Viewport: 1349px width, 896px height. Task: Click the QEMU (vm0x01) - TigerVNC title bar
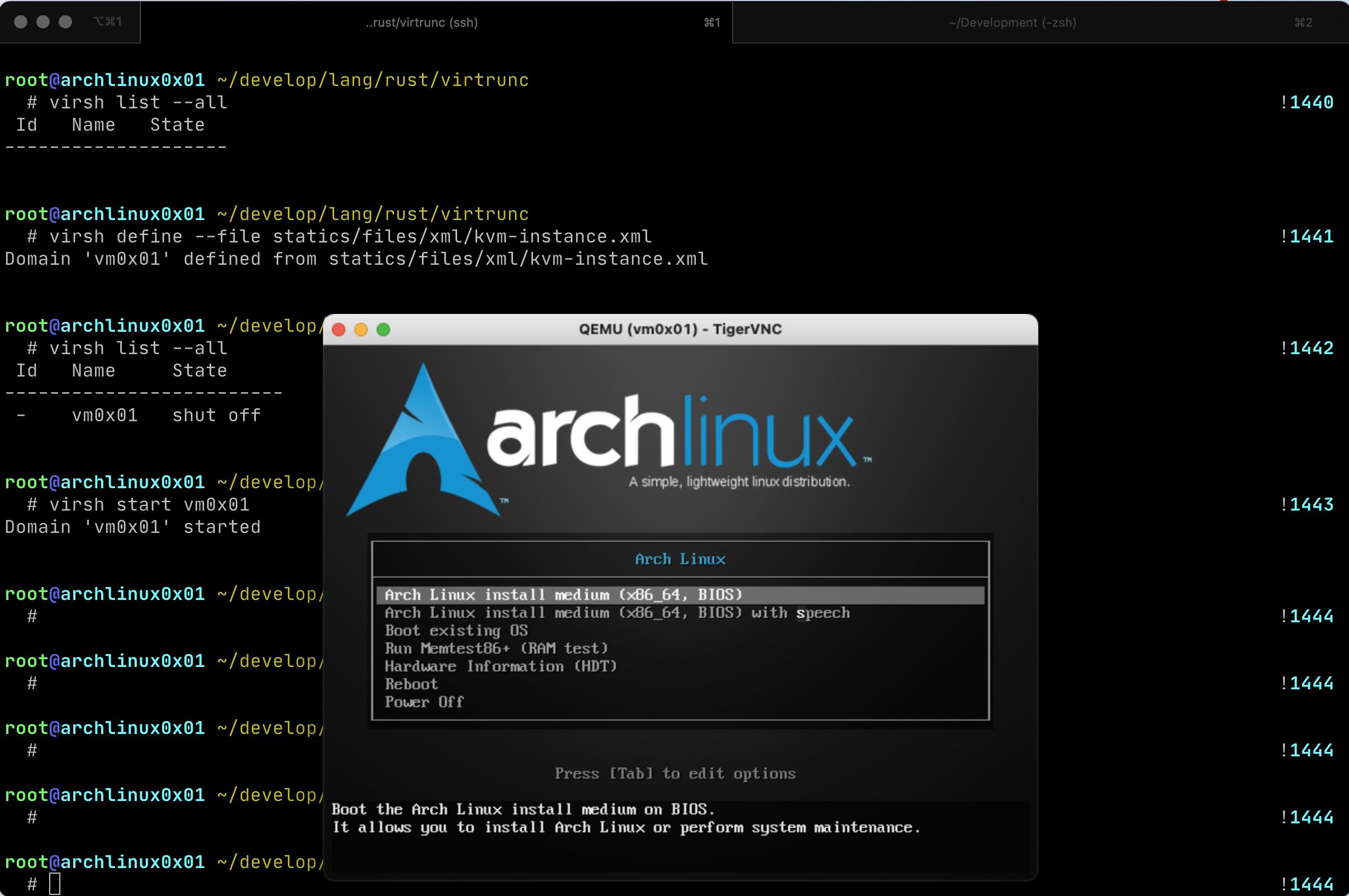point(680,329)
